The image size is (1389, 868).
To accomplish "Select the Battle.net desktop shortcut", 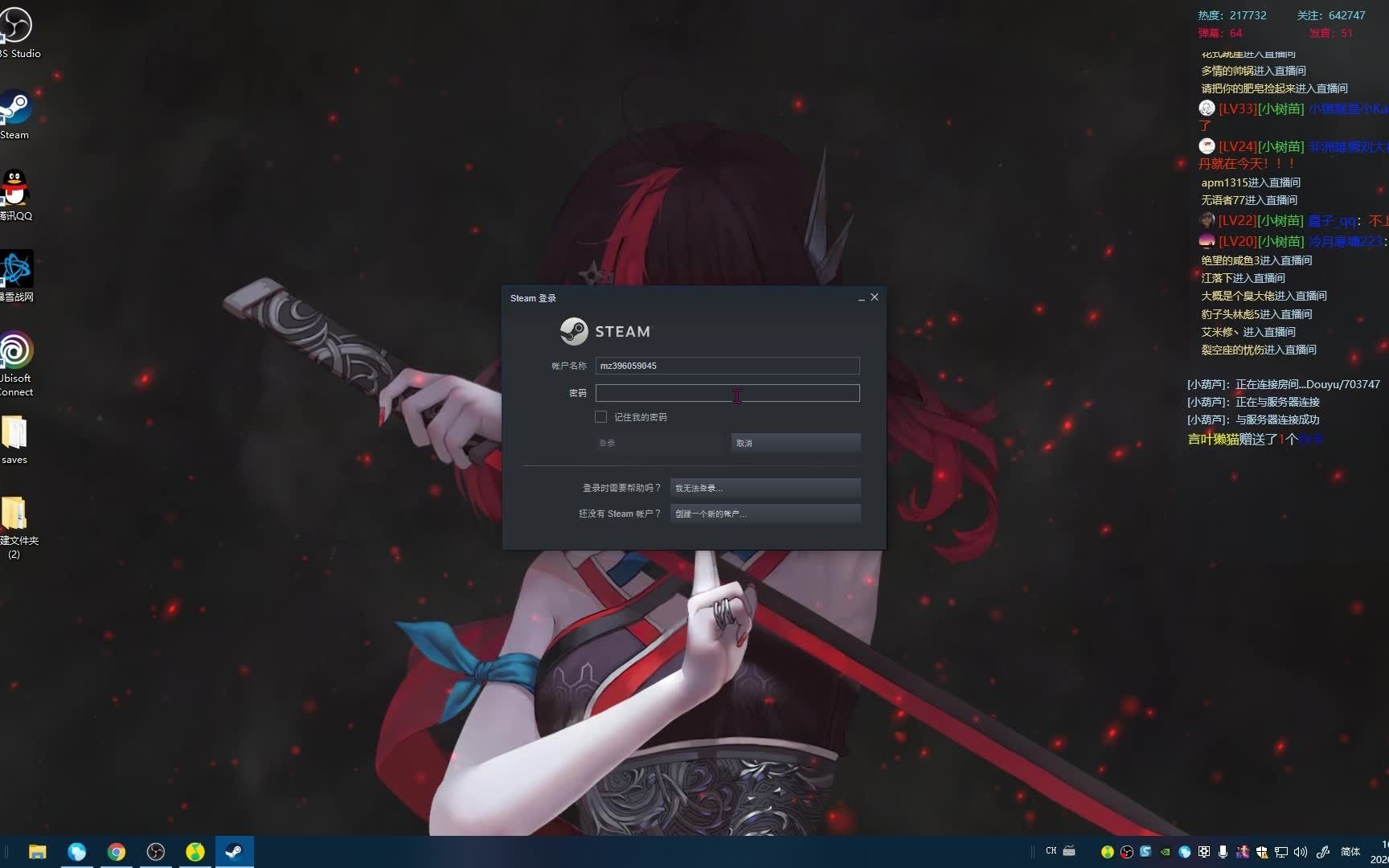I will [x=16, y=276].
